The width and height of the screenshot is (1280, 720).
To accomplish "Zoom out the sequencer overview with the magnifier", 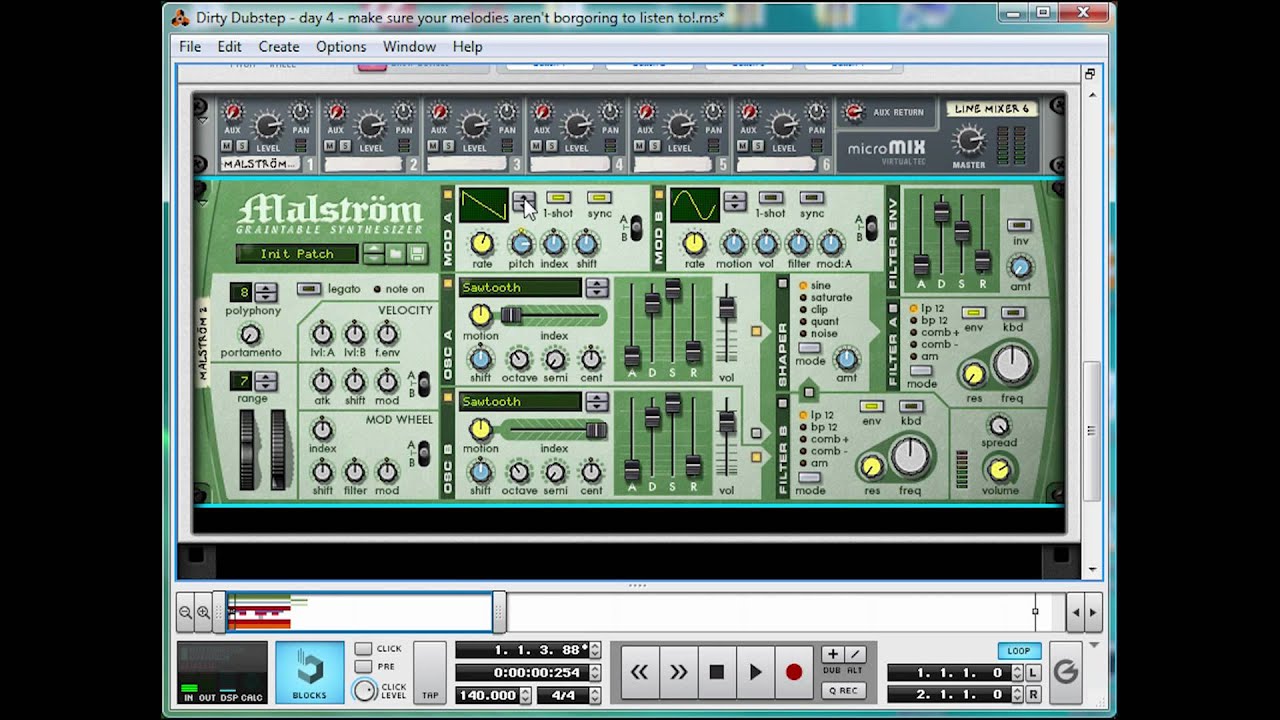I will point(186,612).
